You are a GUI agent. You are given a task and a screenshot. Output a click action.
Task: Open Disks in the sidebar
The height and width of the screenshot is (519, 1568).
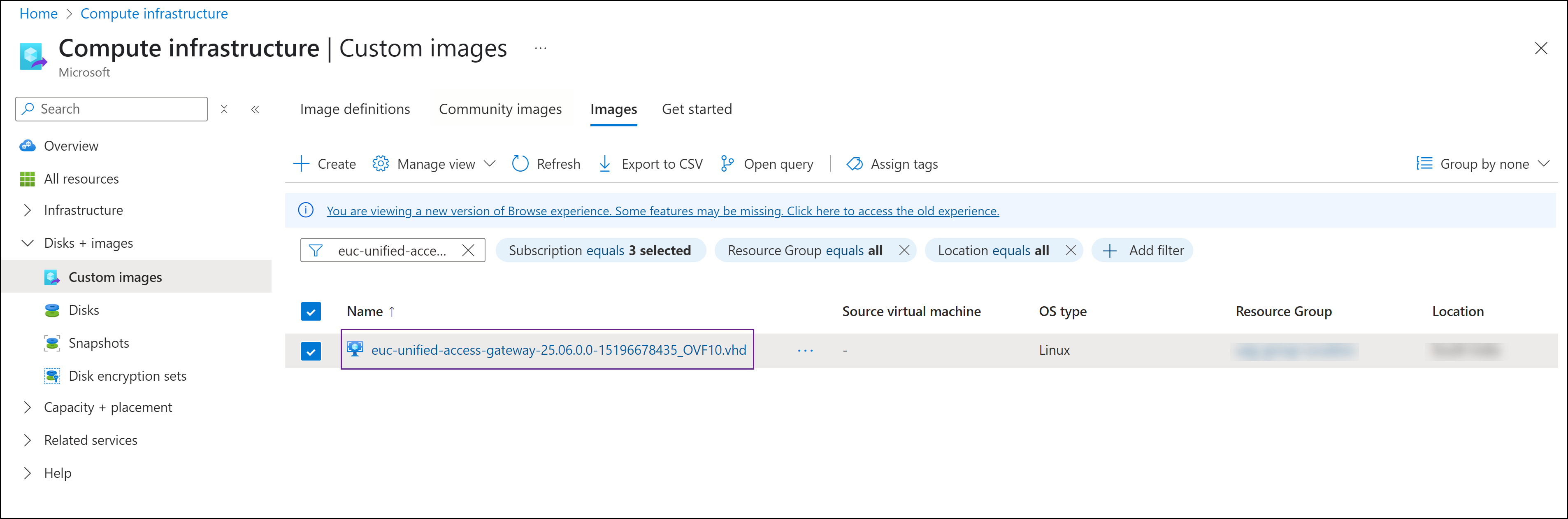coord(84,310)
